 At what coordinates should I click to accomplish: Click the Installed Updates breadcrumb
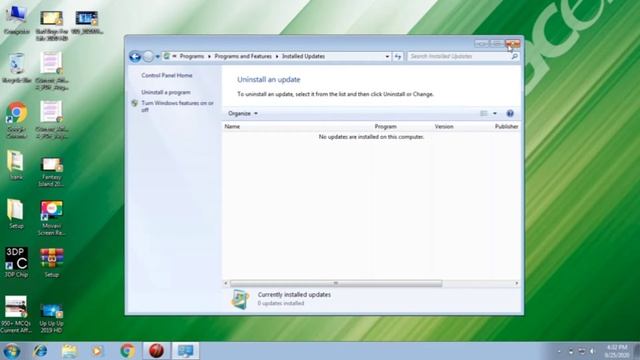tap(303, 56)
